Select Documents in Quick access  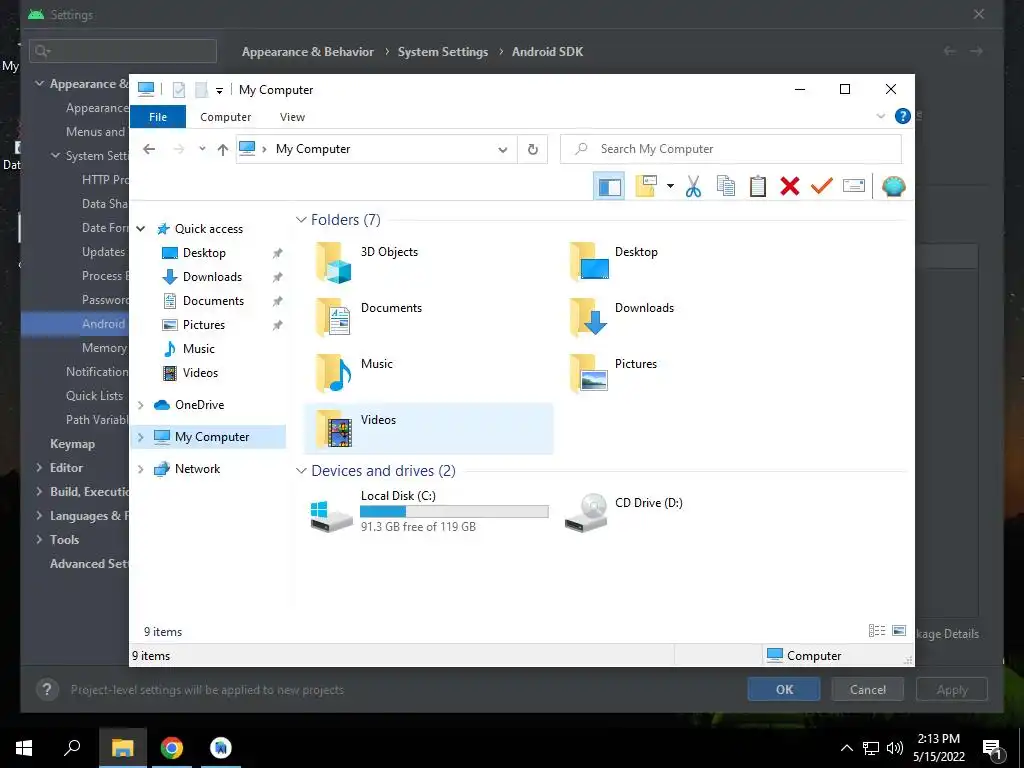coord(213,300)
